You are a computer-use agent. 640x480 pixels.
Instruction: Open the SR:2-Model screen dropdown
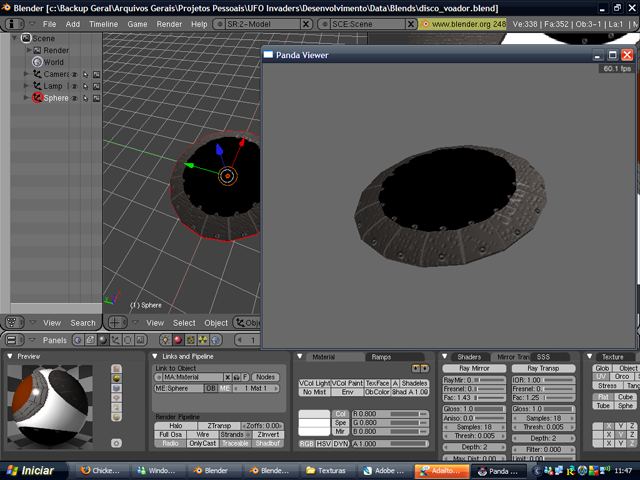coord(220,23)
